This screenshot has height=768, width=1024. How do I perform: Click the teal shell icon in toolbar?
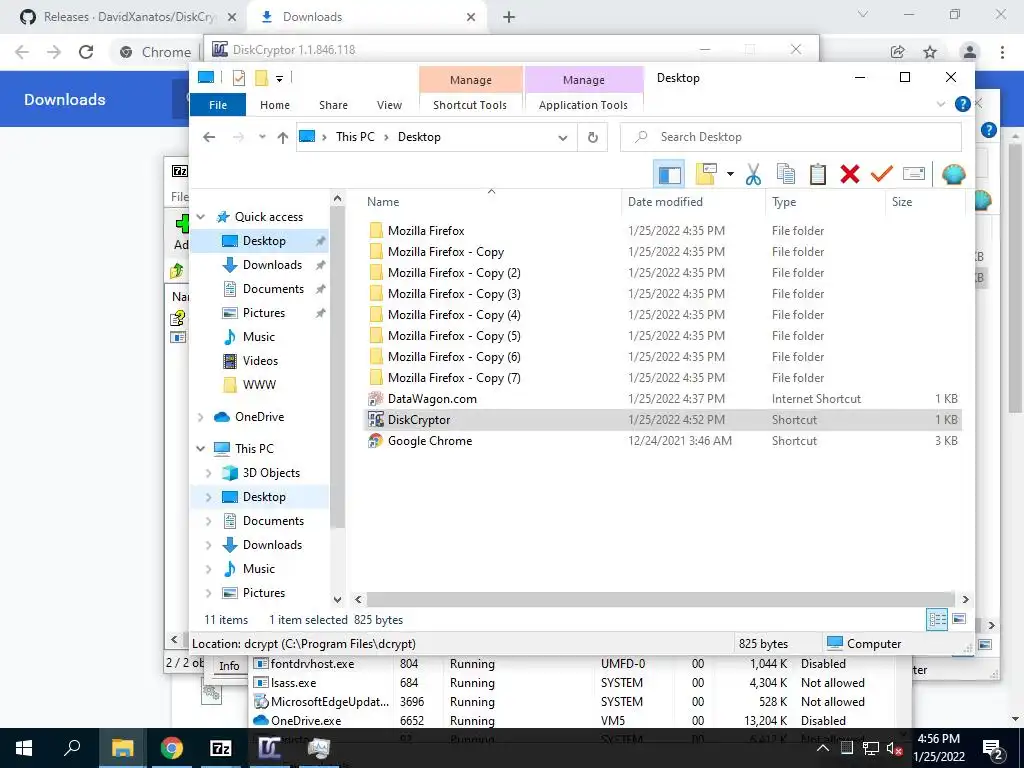click(953, 174)
